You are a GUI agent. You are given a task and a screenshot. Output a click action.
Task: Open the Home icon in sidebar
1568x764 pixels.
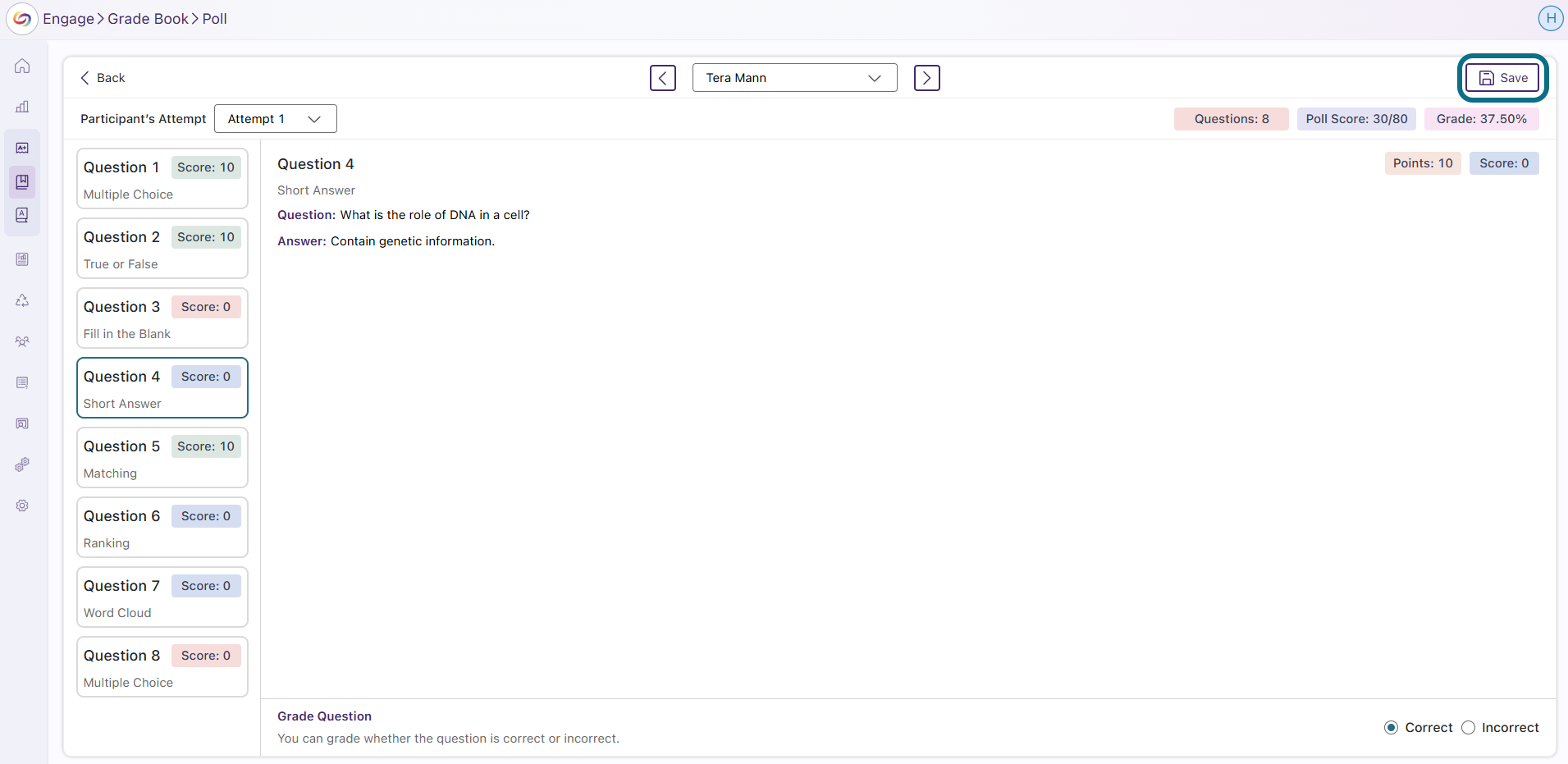point(22,66)
